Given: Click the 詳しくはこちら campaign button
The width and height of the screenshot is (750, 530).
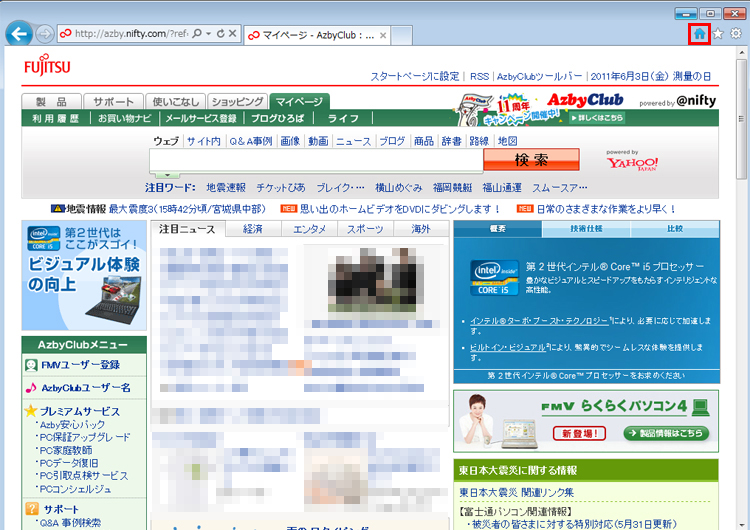Looking at the screenshot, I should (596, 117).
